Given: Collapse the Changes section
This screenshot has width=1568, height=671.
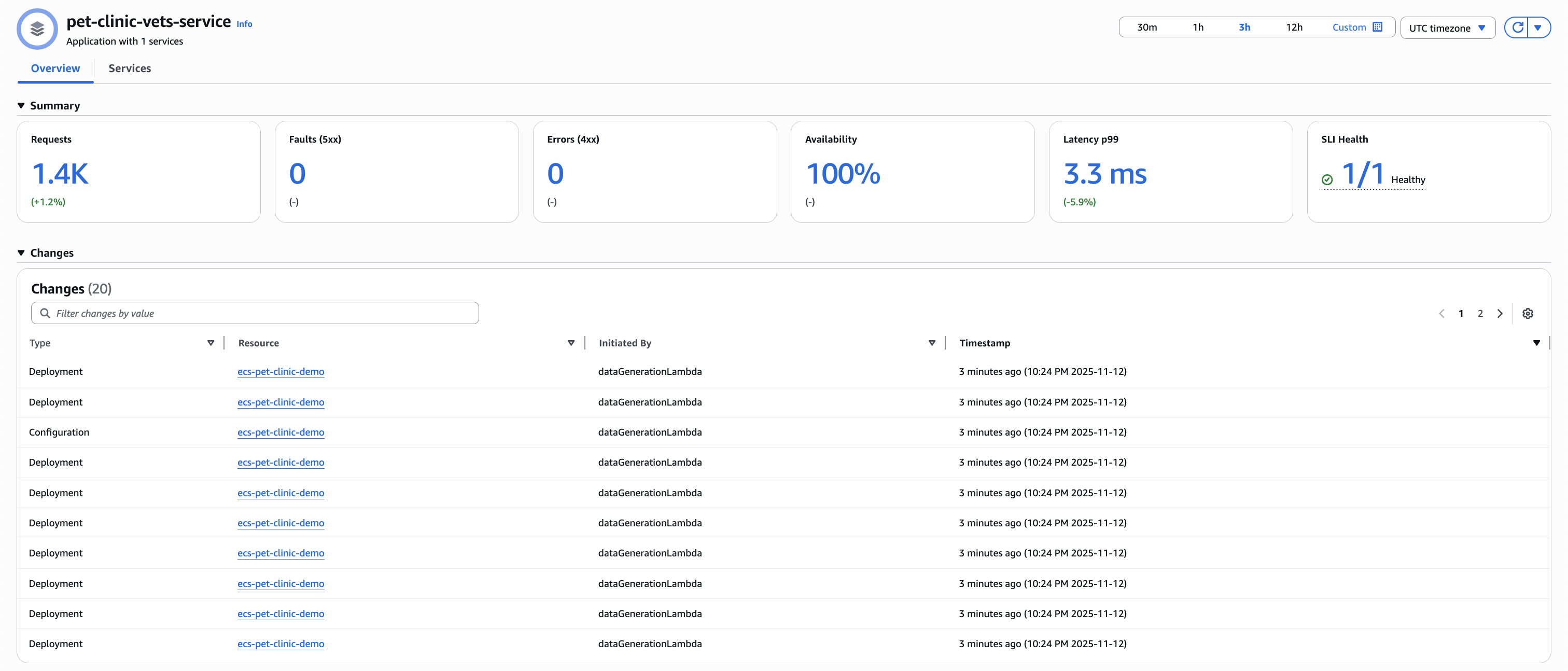Looking at the screenshot, I should (x=21, y=252).
